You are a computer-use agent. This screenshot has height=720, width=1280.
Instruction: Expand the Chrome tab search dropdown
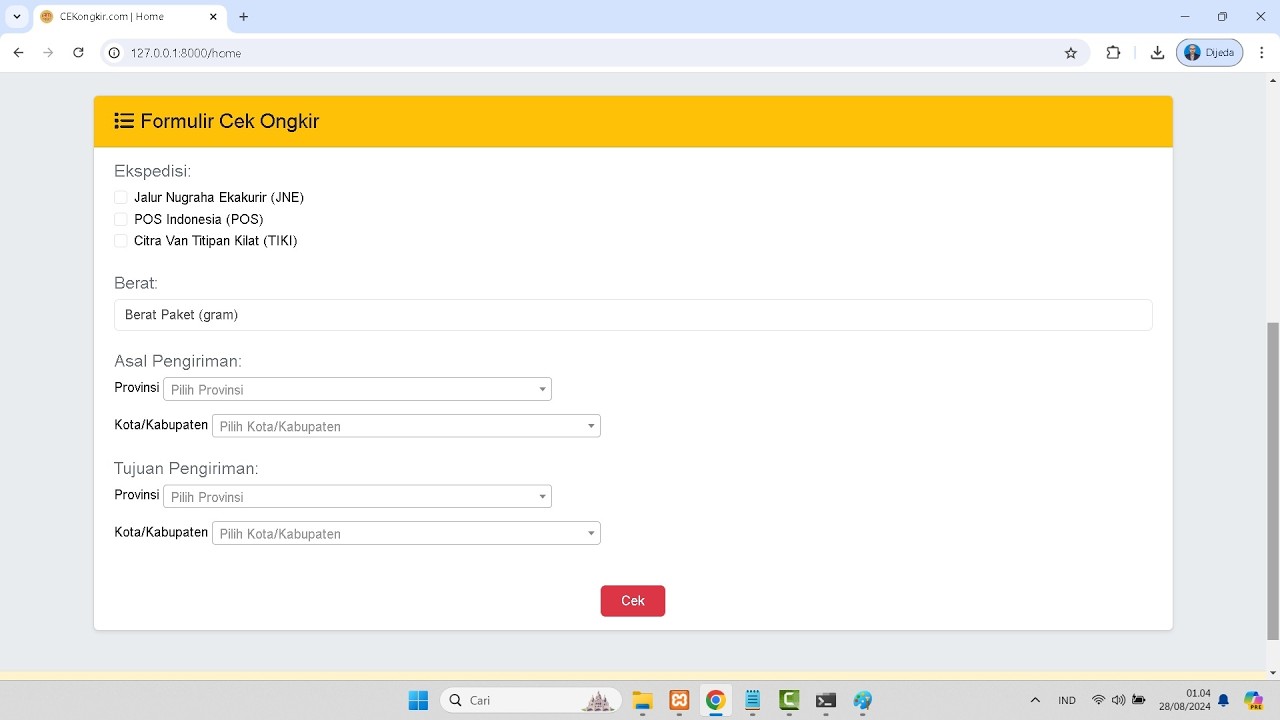click(x=17, y=17)
